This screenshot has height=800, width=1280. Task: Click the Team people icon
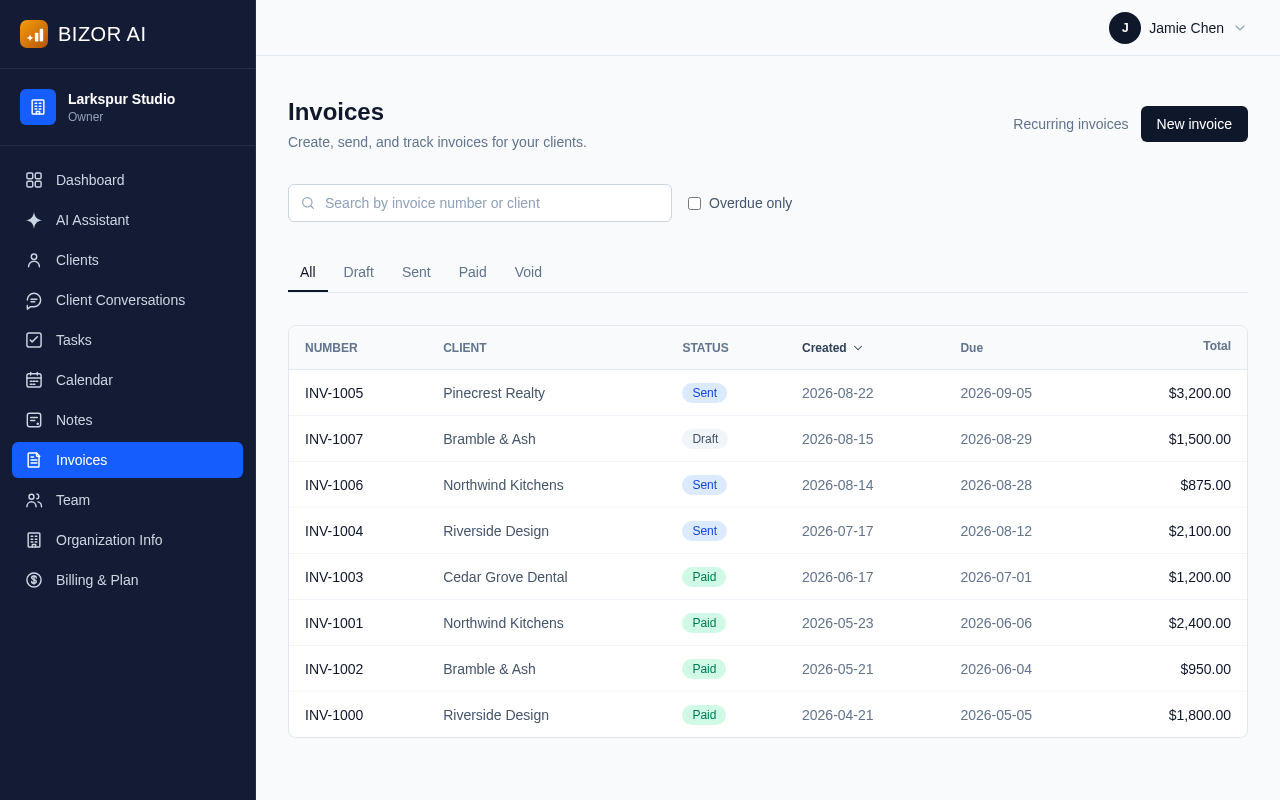[x=34, y=500]
